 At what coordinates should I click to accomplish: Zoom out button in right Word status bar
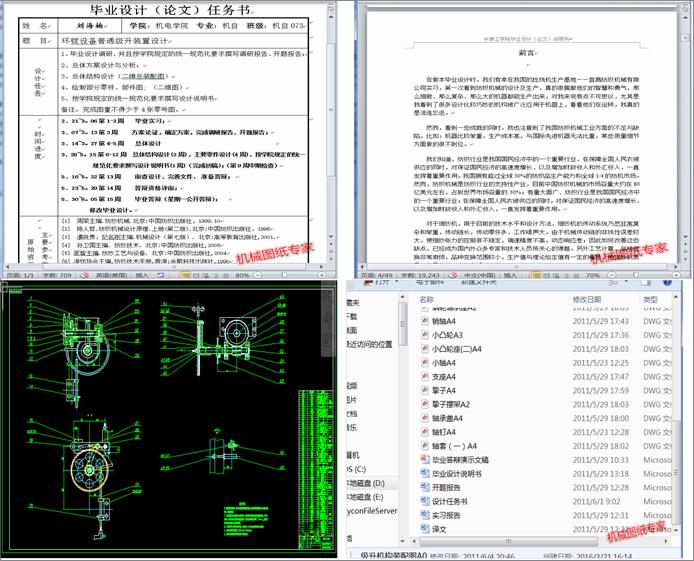click(x=611, y=275)
